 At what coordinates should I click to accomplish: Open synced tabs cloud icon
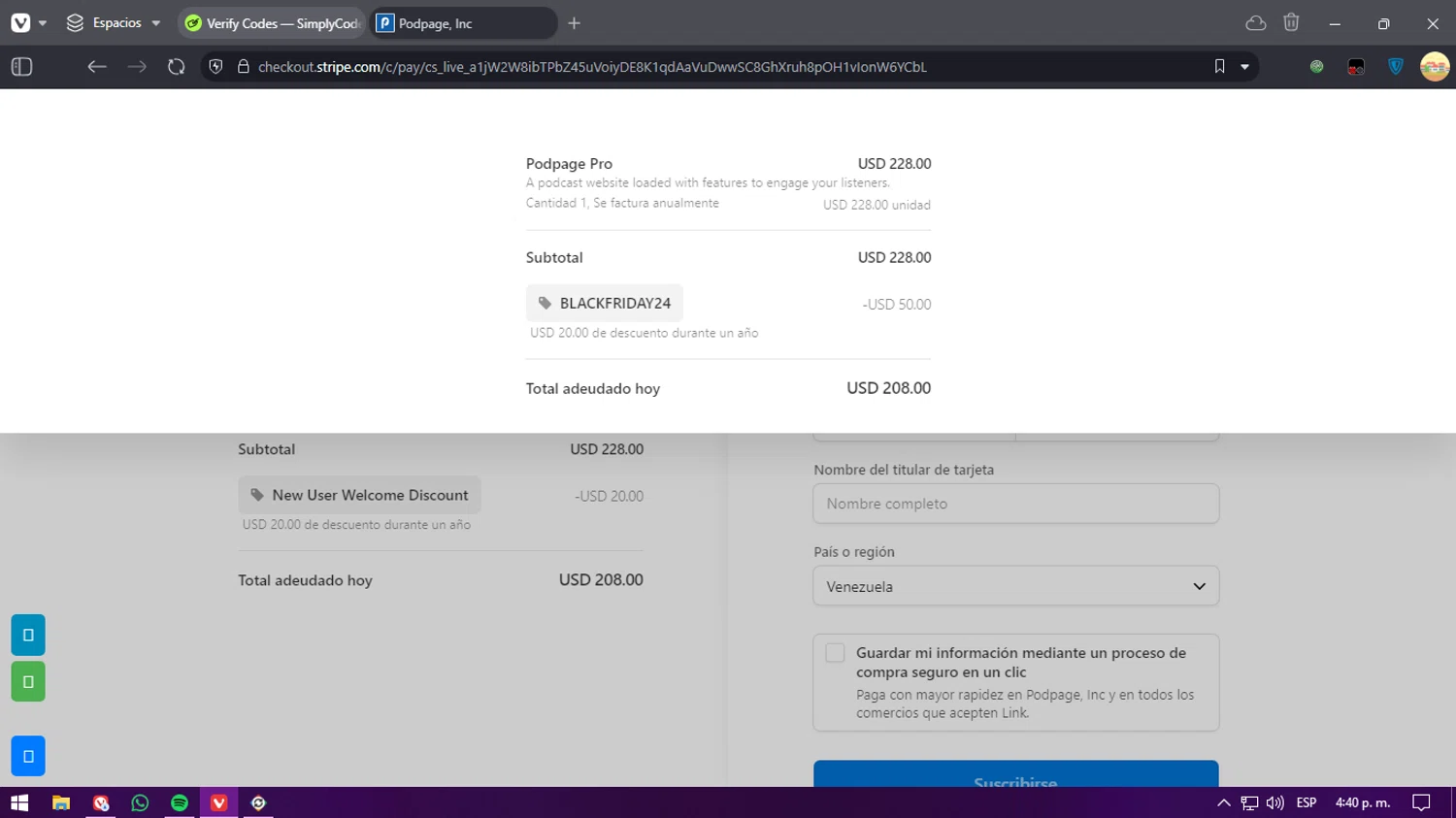[x=1256, y=23]
